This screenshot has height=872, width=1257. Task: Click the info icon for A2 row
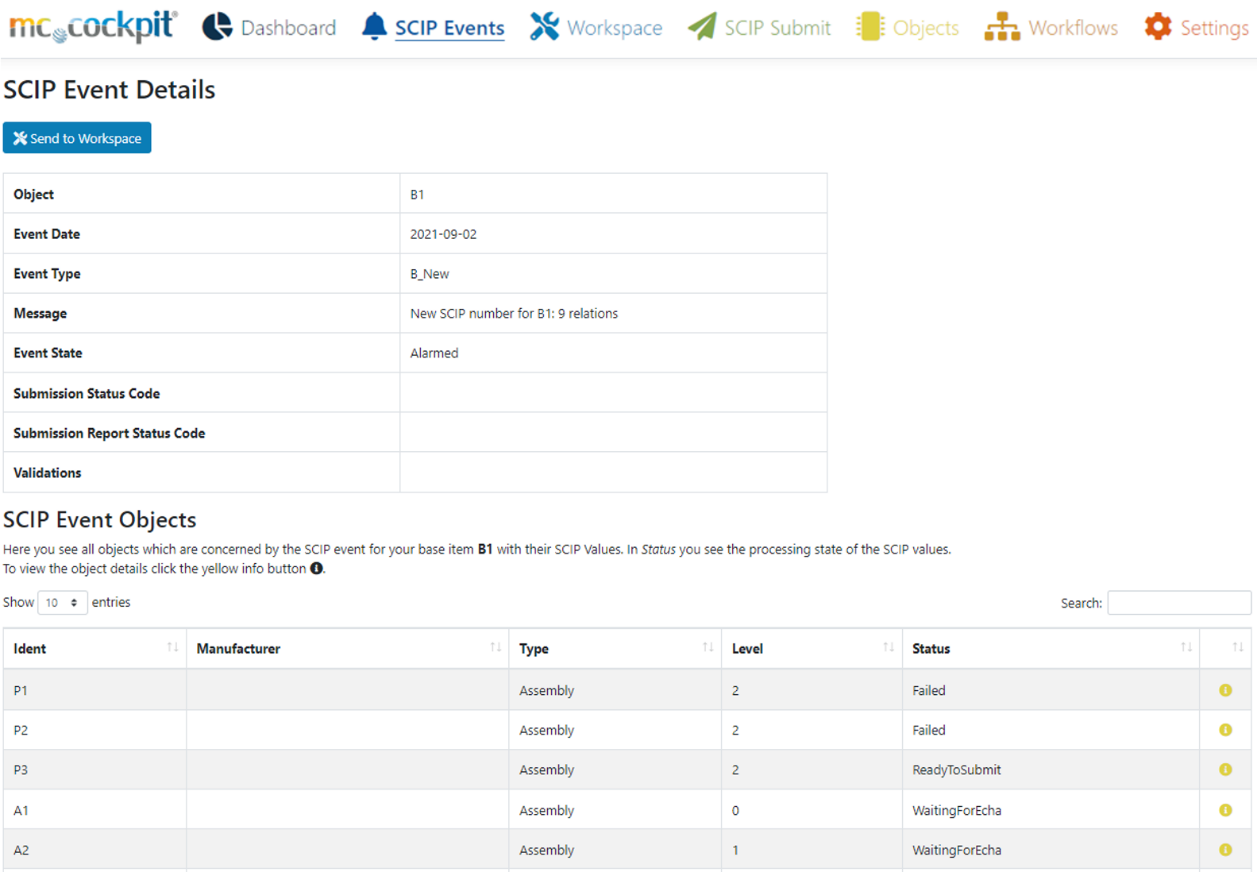click(1225, 850)
